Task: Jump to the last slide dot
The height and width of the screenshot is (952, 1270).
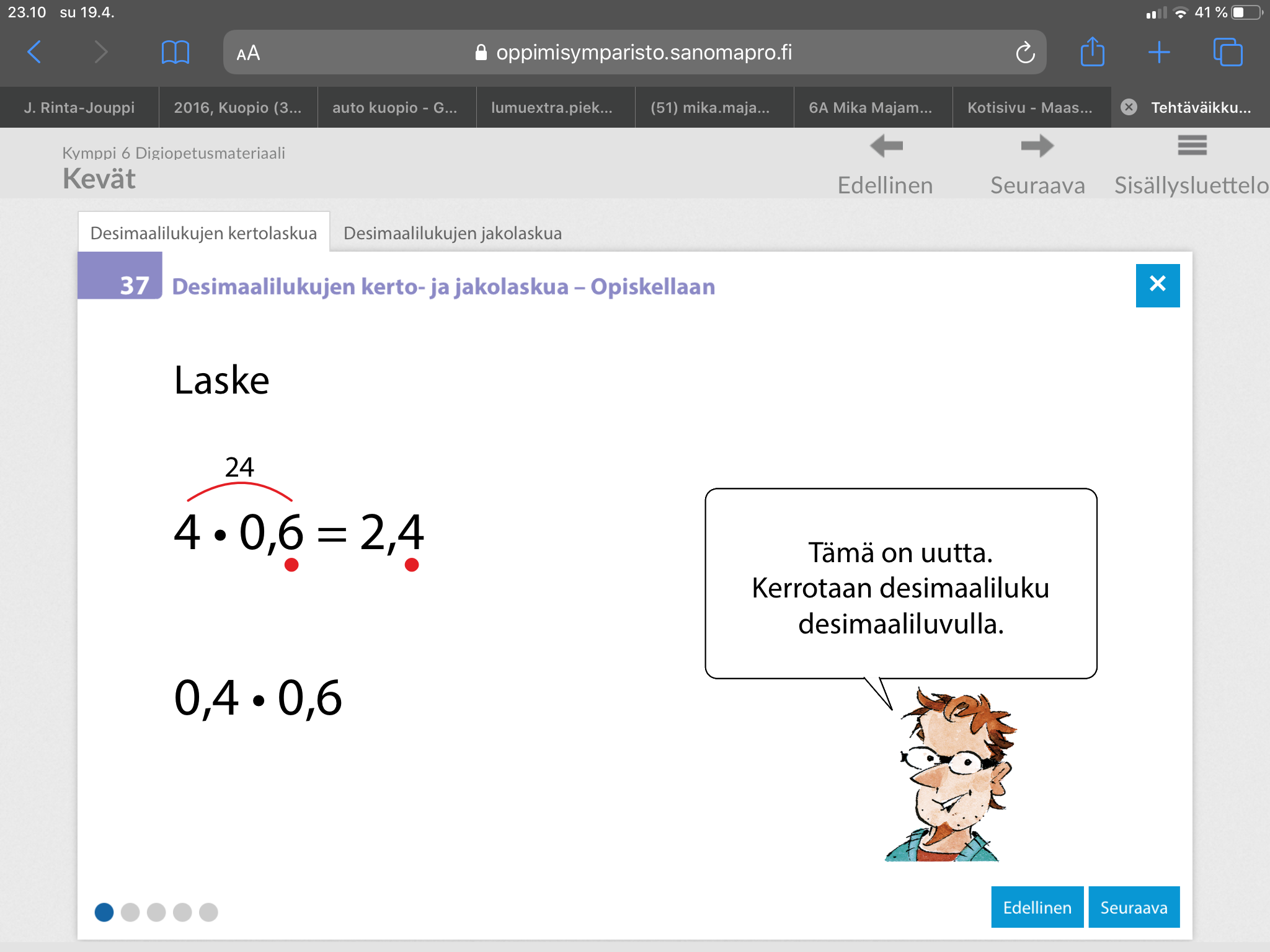Action: click(208, 912)
